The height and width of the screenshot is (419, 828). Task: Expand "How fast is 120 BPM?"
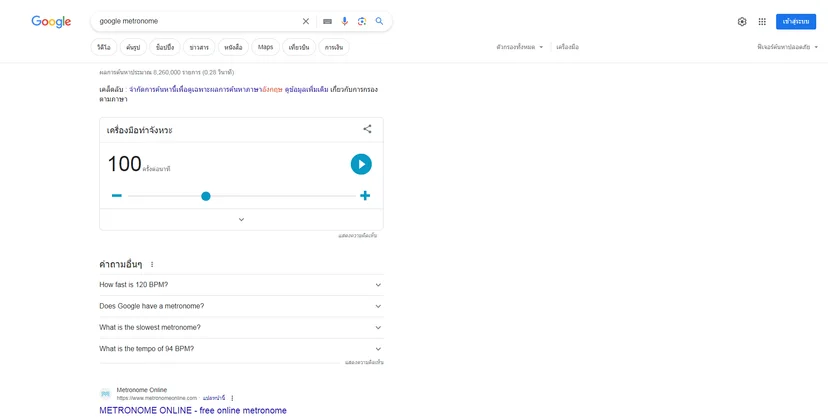241,285
